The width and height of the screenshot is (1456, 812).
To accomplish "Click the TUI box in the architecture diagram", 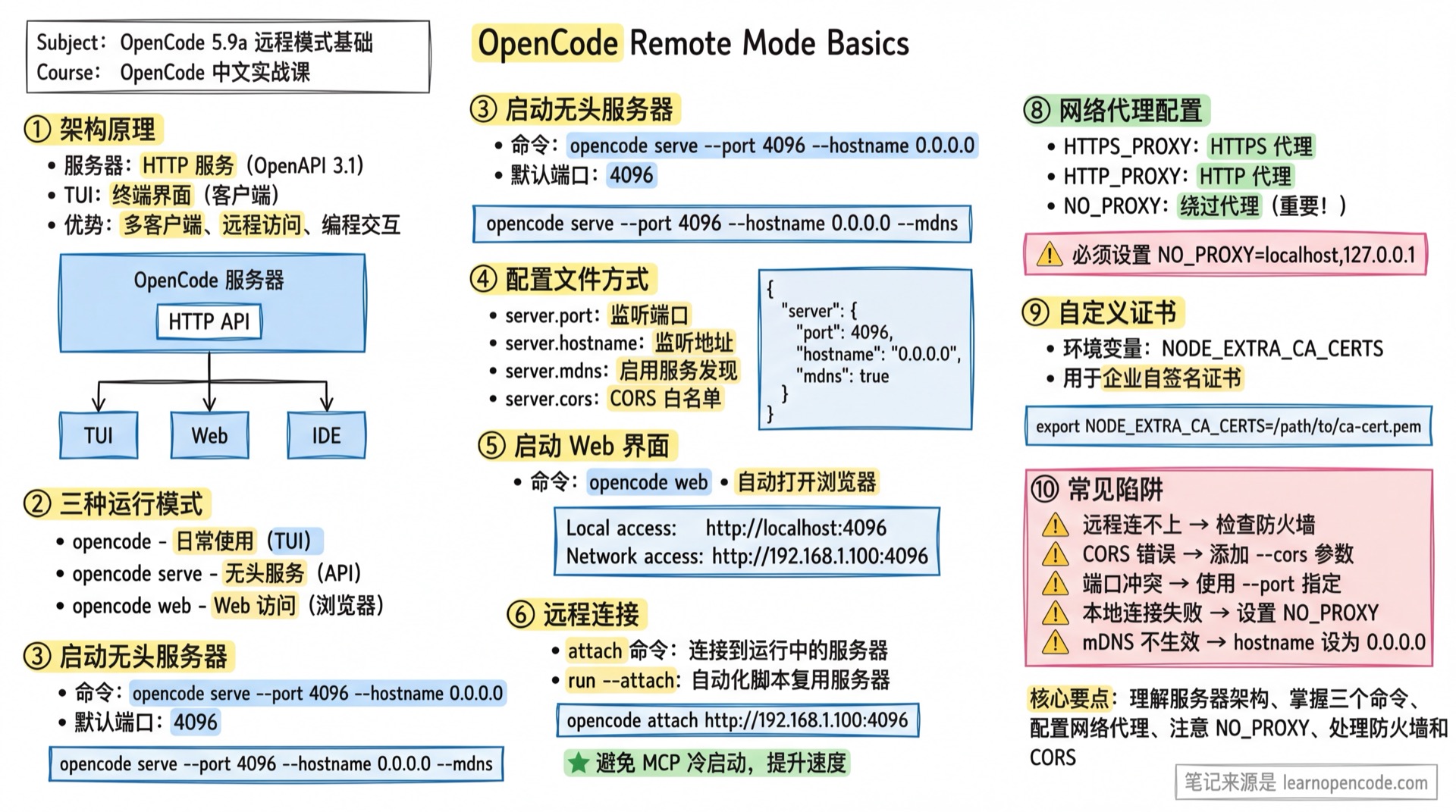I will 99,435.
